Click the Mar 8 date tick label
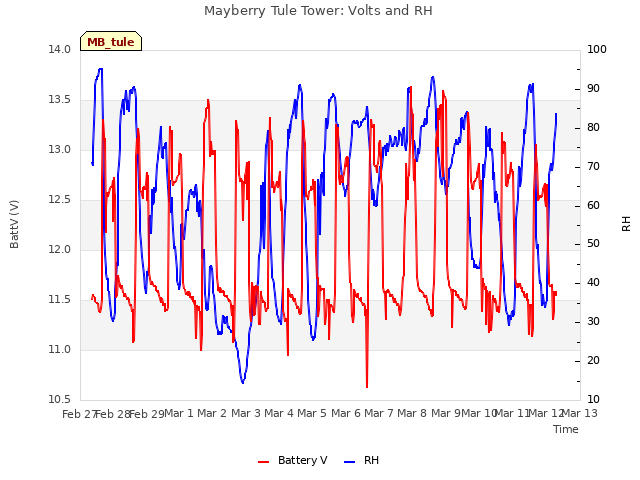 click(x=412, y=413)
